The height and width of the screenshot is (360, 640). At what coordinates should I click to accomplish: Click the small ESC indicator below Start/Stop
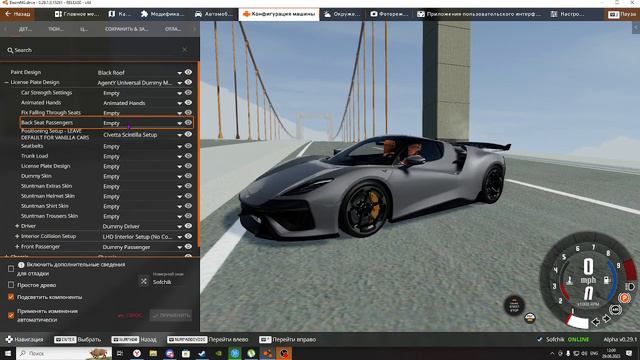click(x=530, y=318)
